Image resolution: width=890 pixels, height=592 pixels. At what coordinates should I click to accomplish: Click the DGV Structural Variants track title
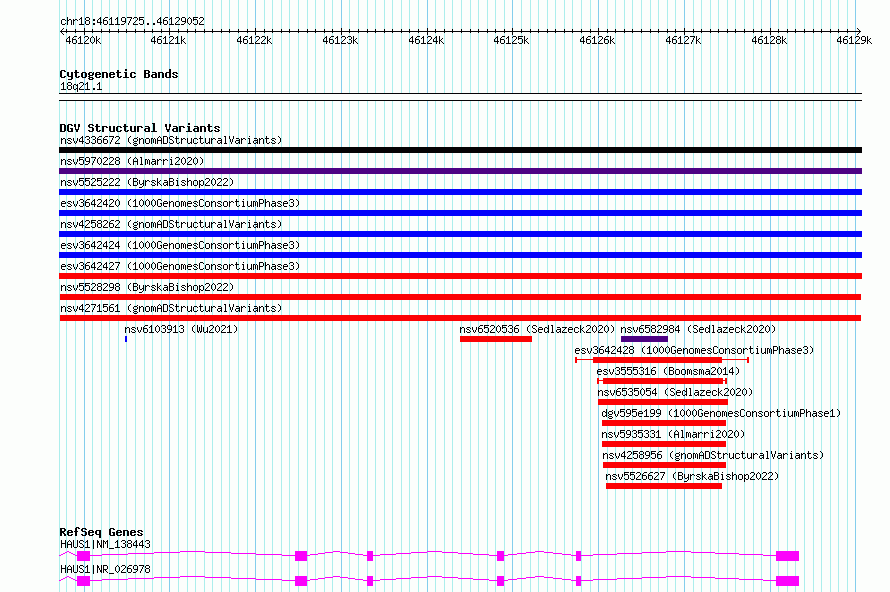(140, 128)
